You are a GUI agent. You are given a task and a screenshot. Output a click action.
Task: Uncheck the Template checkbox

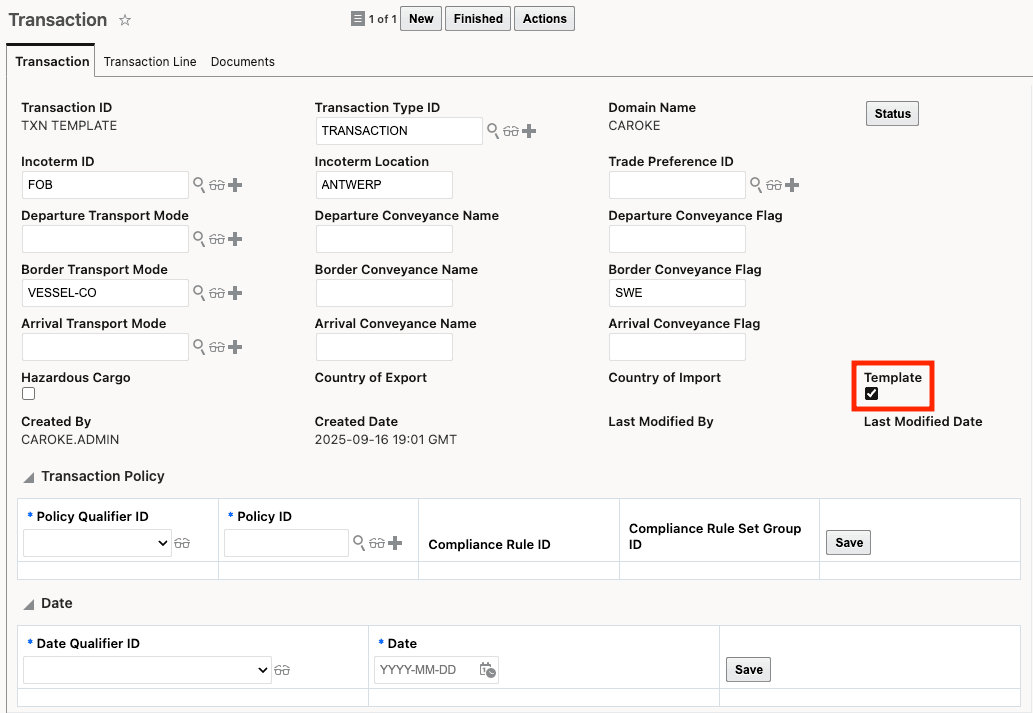pyautogui.click(x=871, y=393)
